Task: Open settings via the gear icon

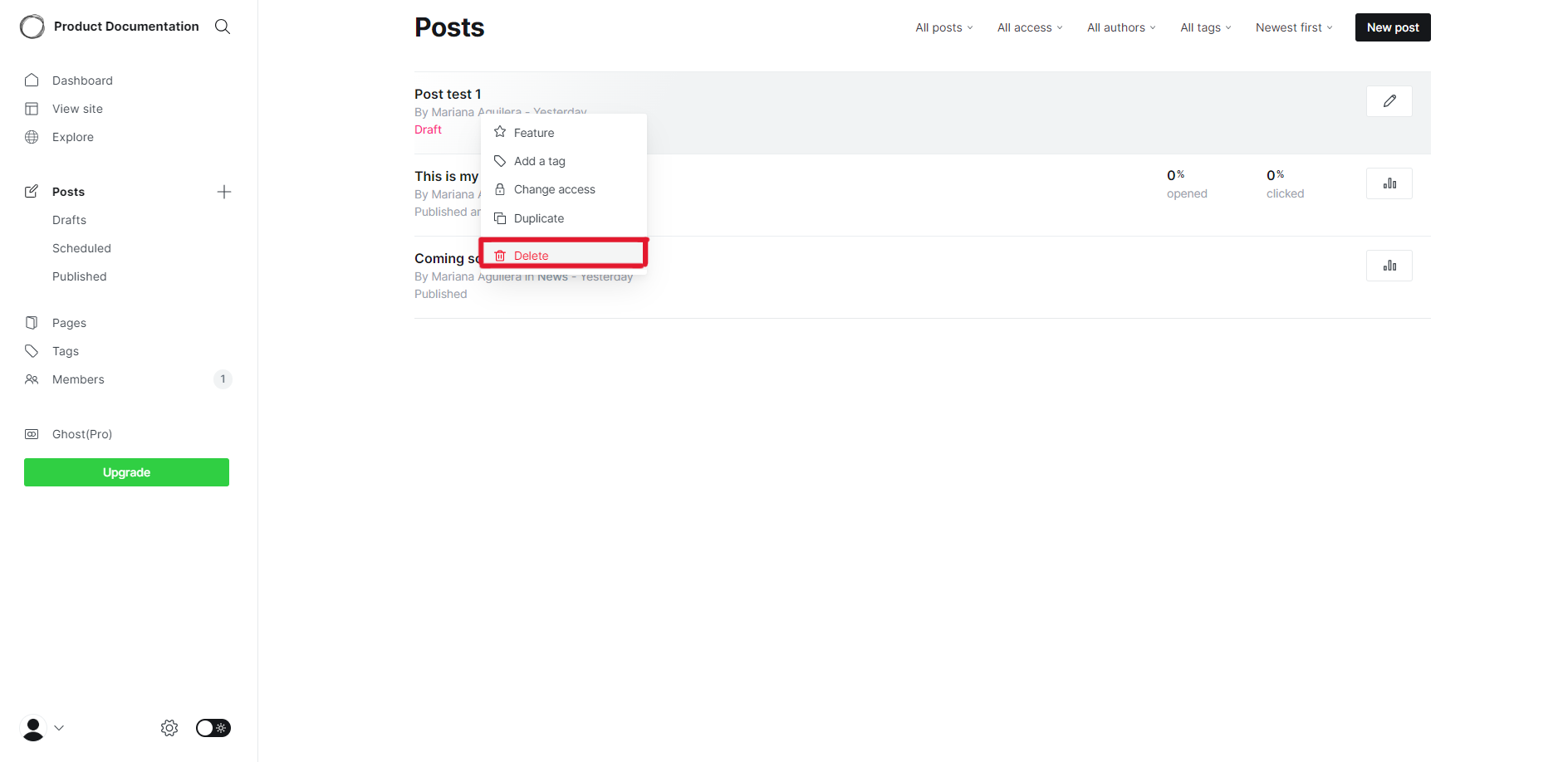Action: tap(169, 728)
